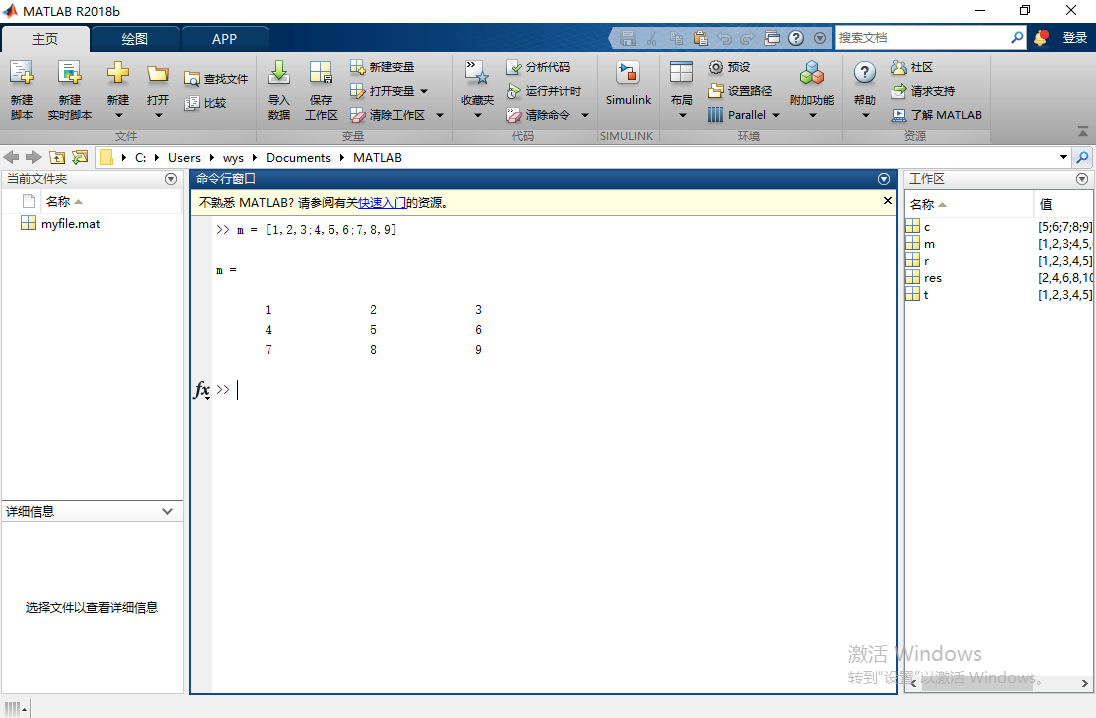Image resolution: width=1096 pixels, height=718 pixels.
Task: Click the Users path segment
Action: [185, 157]
